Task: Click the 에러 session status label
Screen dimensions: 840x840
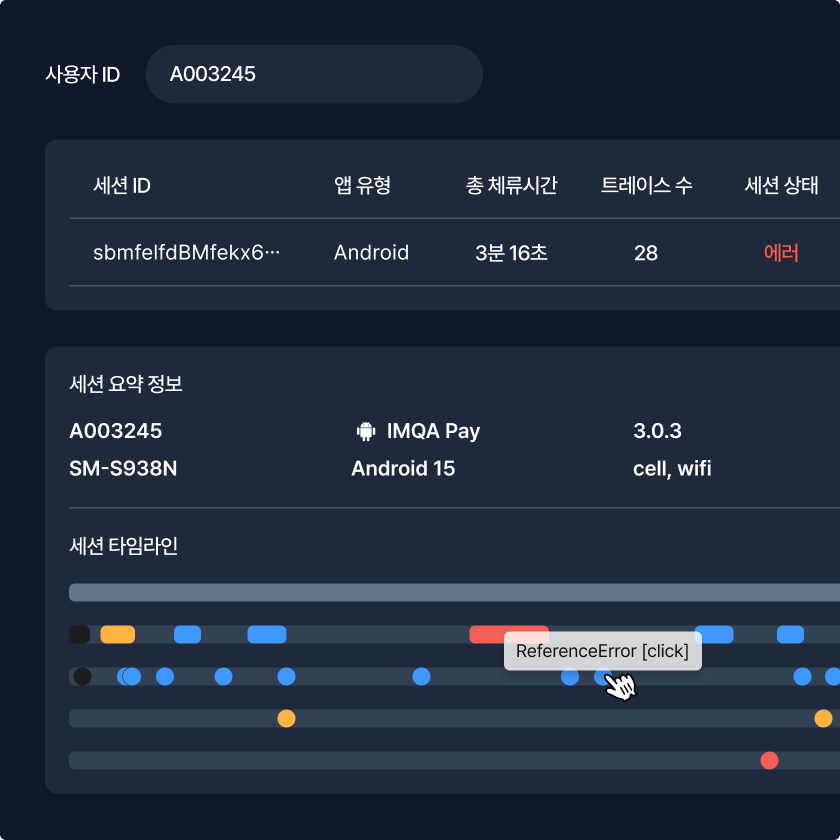Action: click(782, 253)
